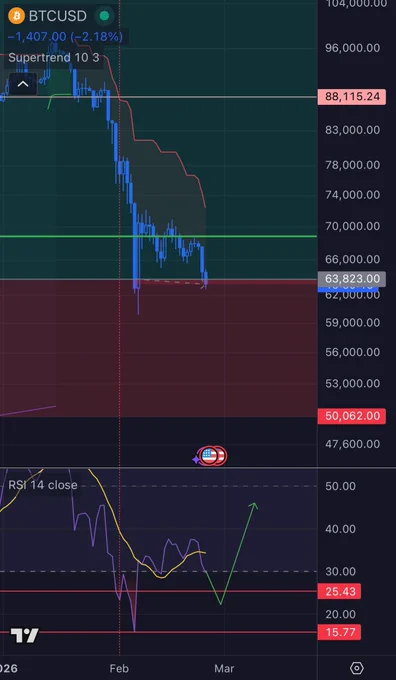Select the Supertrend 10 3 indicator legend

point(54,57)
